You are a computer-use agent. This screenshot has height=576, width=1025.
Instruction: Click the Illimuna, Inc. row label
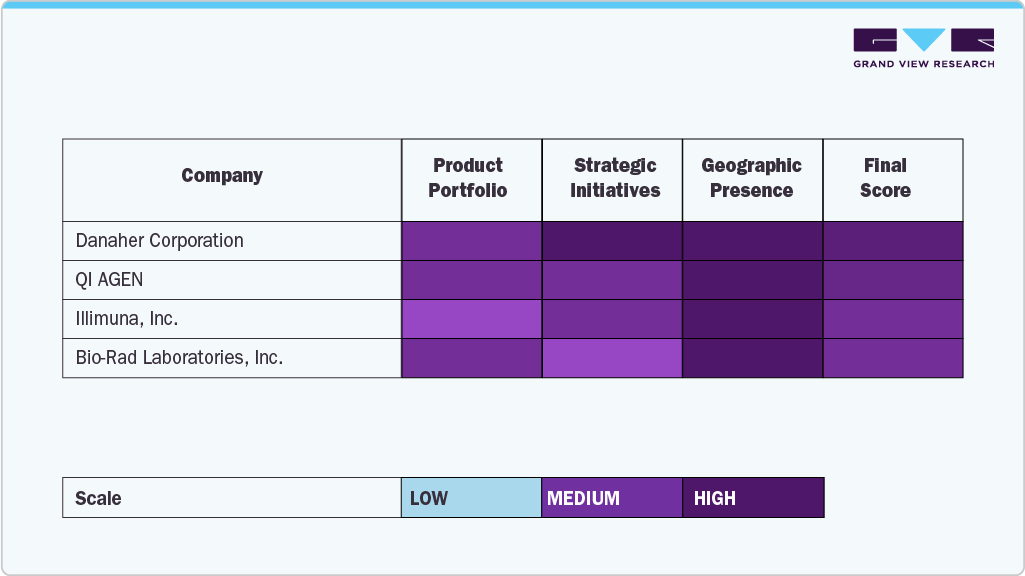point(127,319)
